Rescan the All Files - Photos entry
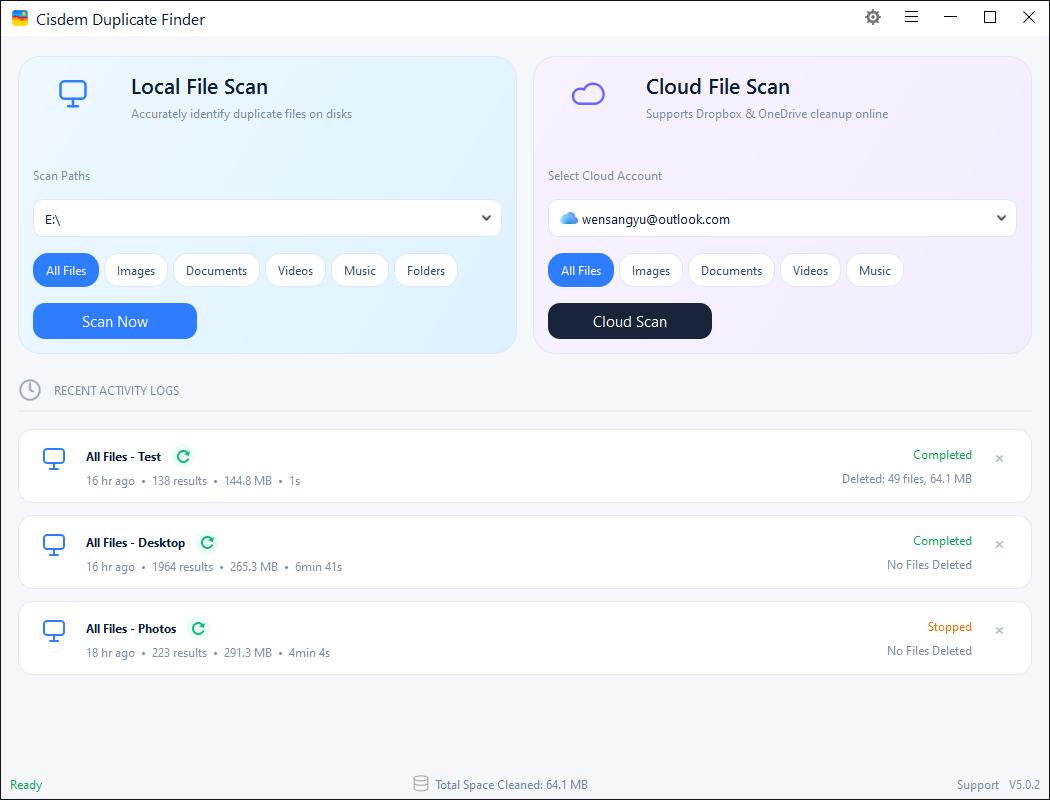Screen dimensions: 1050x800 coord(198,629)
